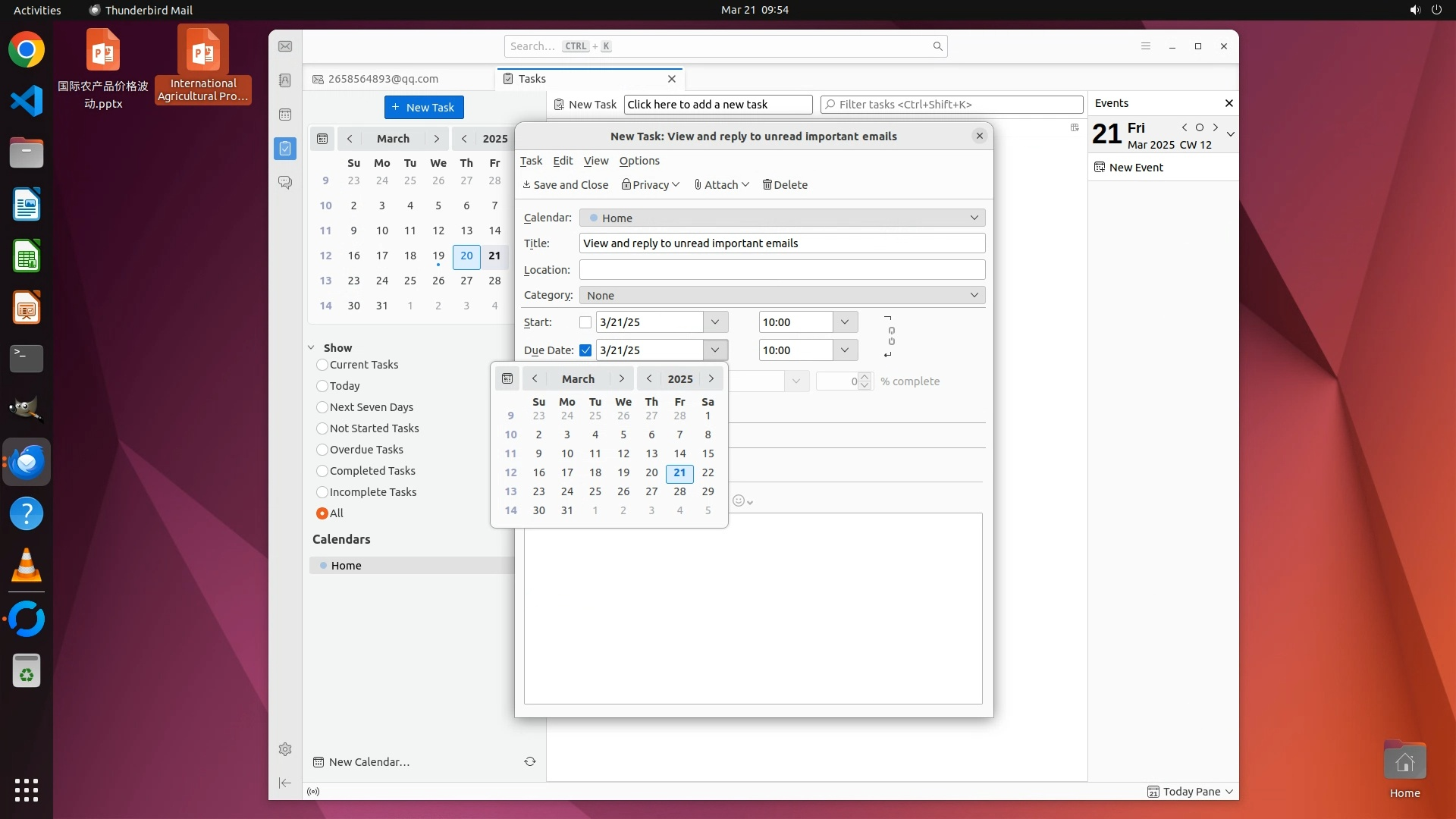Click Save and Close
The image size is (1456, 819).
566,185
